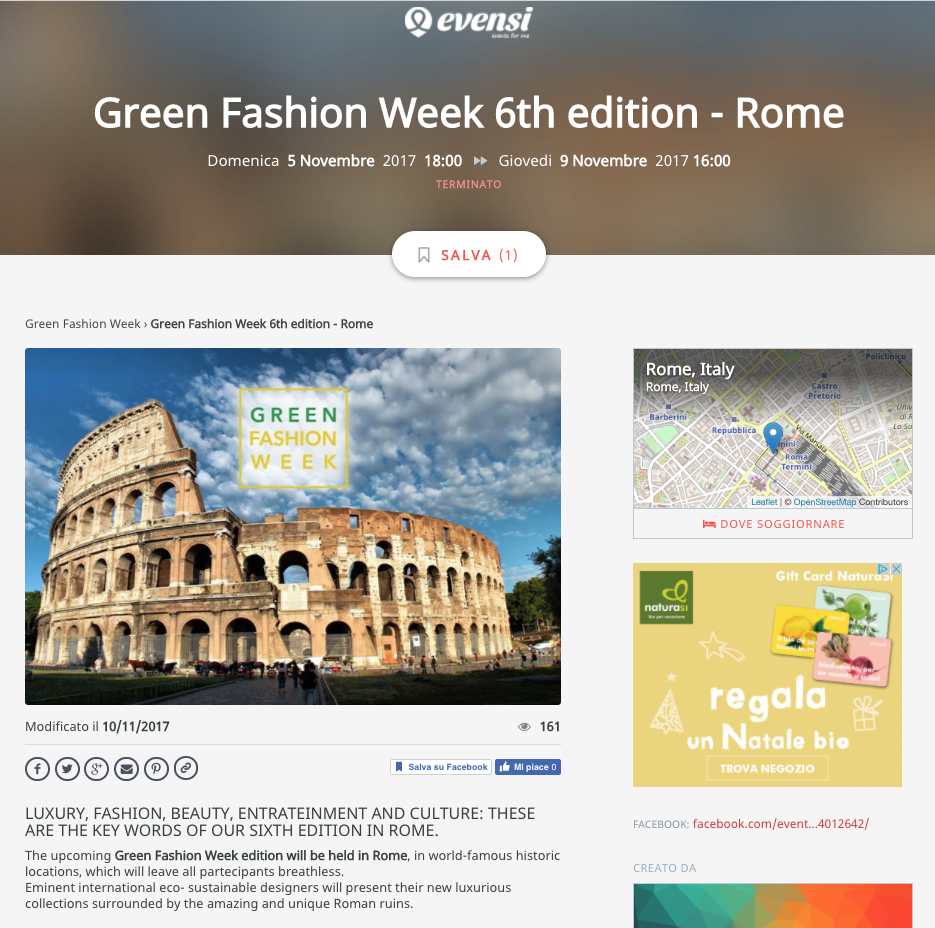The height and width of the screenshot is (928, 935).
Task: Pin event with Pinterest icon
Action: [x=156, y=768]
